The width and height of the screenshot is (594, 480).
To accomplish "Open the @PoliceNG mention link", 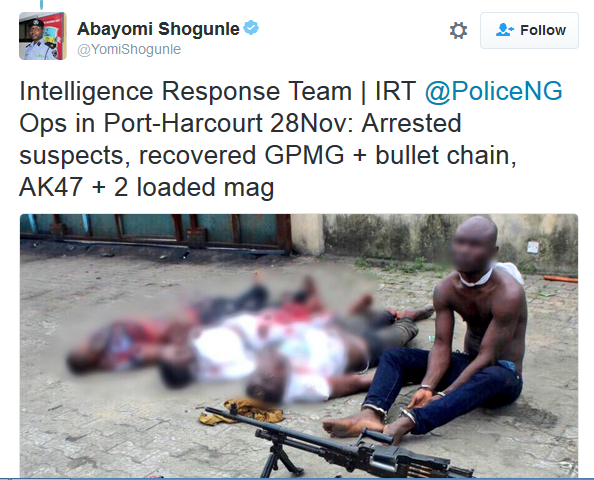I will point(493,91).
